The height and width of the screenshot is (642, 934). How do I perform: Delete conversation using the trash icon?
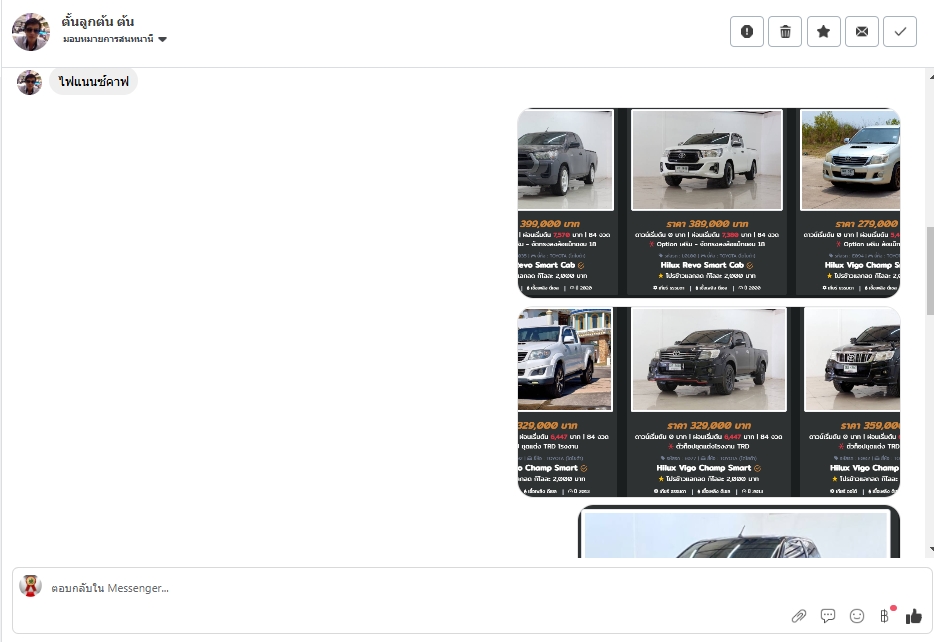[785, 32]
